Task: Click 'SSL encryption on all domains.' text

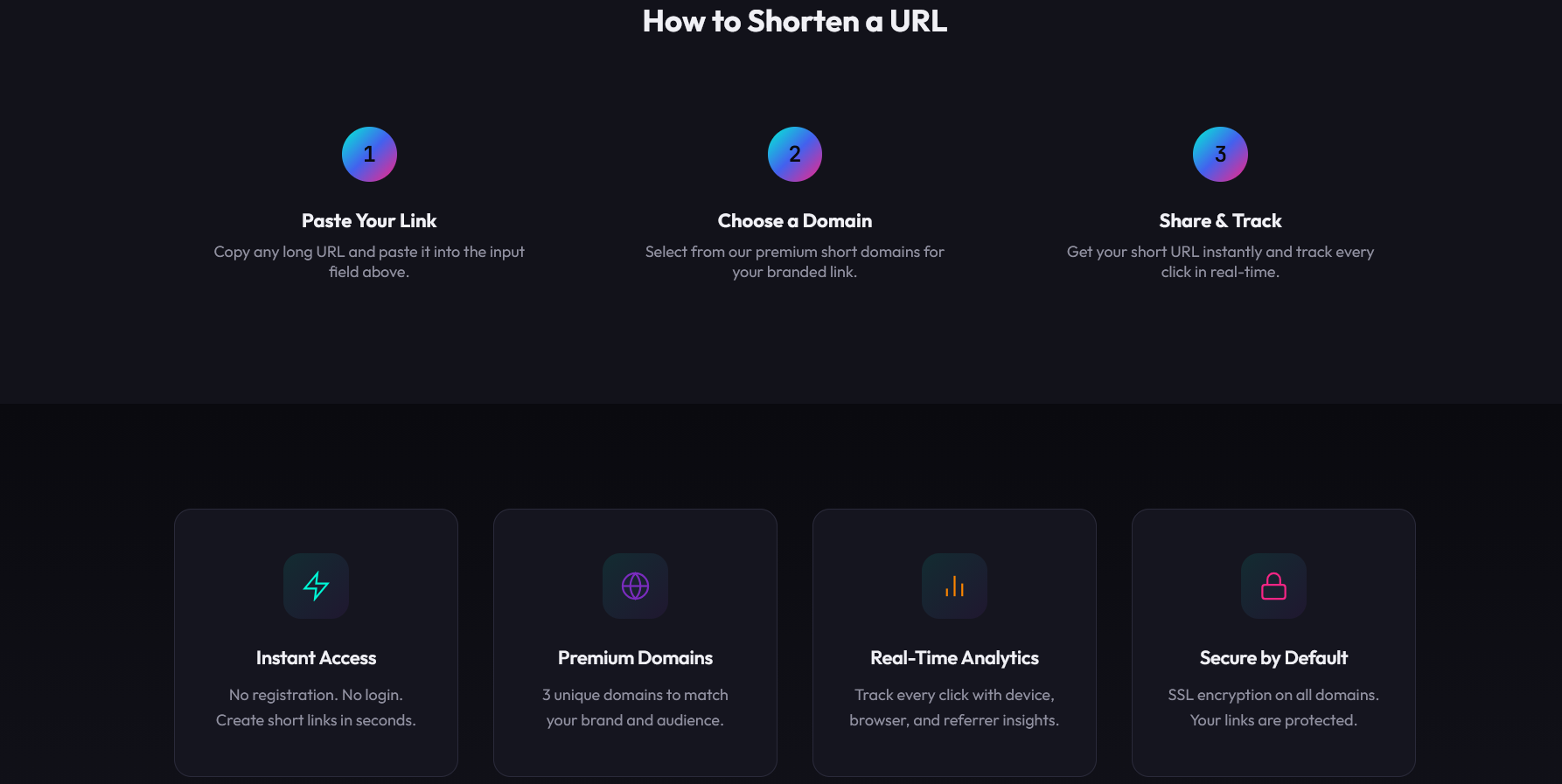Action: tap(1273, 695)
